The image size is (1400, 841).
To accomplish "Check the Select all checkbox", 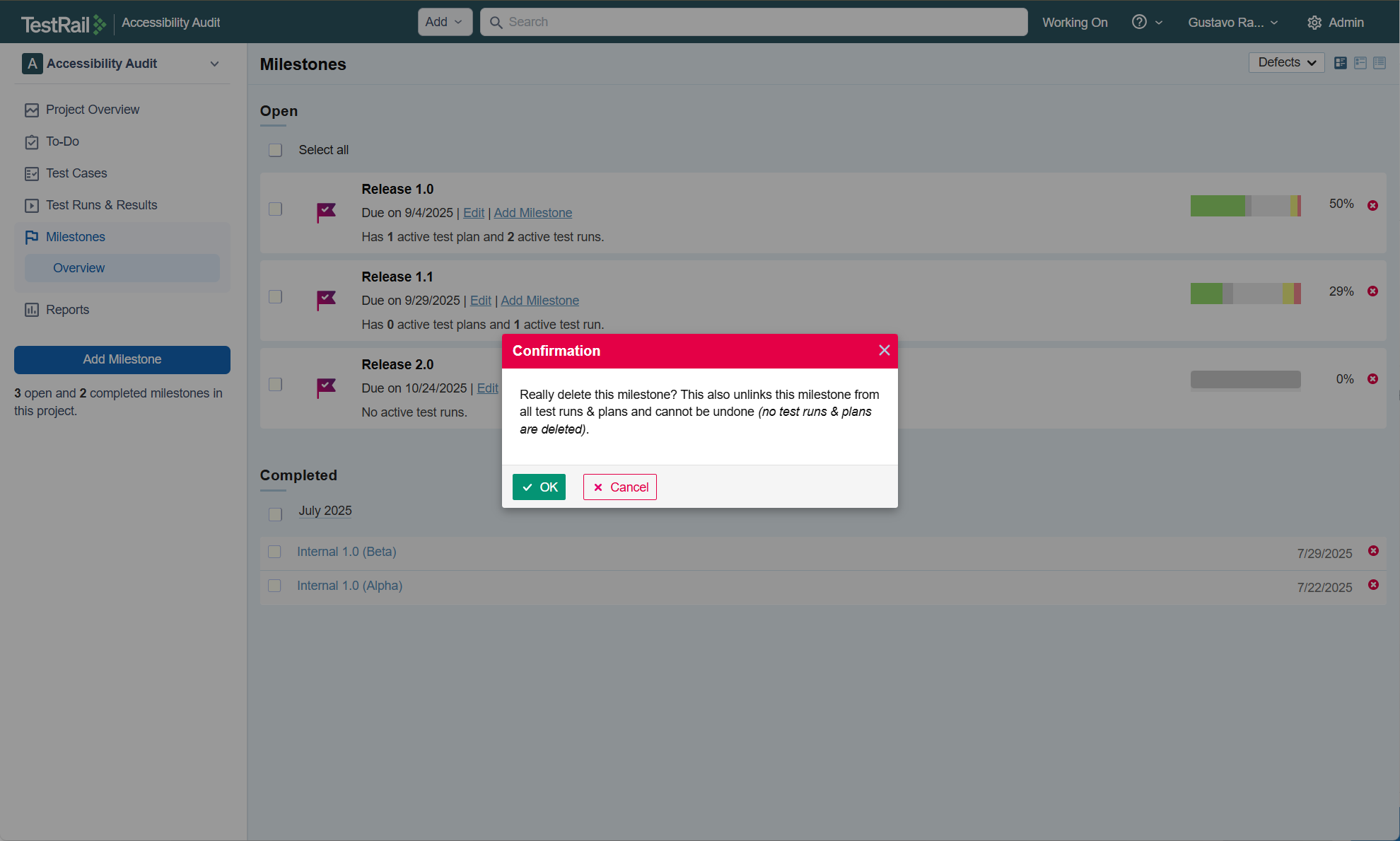I will tap(276, 150).
